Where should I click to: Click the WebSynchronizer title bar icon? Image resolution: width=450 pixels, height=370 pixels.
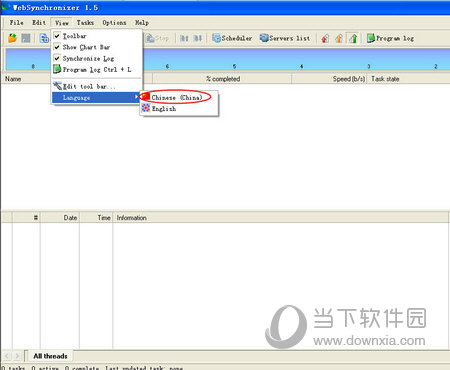(x=6, y=7)
